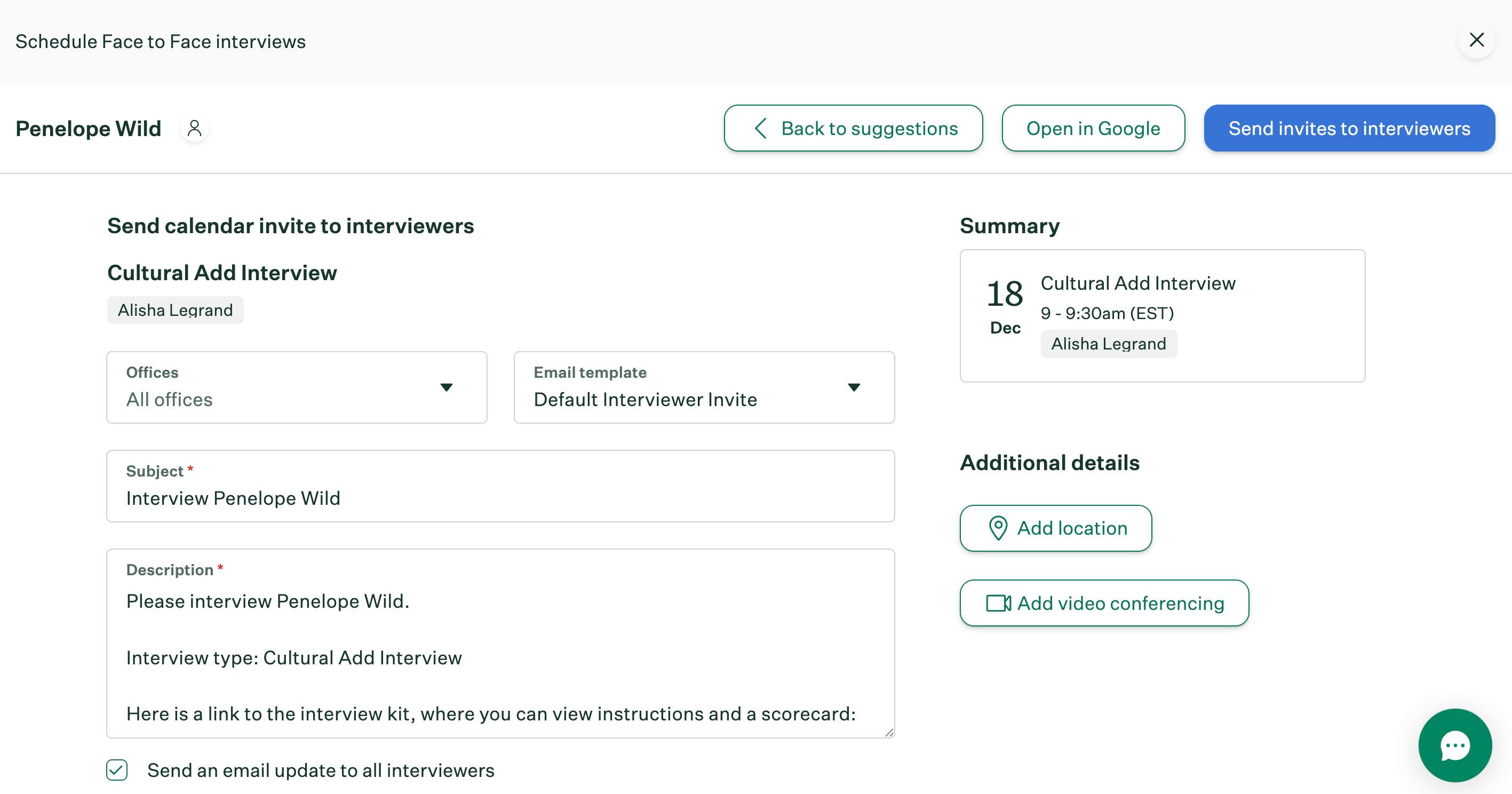1512x794 pixels.
Task: Click the Open in Google button
Action: pyautogui.click(x=1092, y=128)
